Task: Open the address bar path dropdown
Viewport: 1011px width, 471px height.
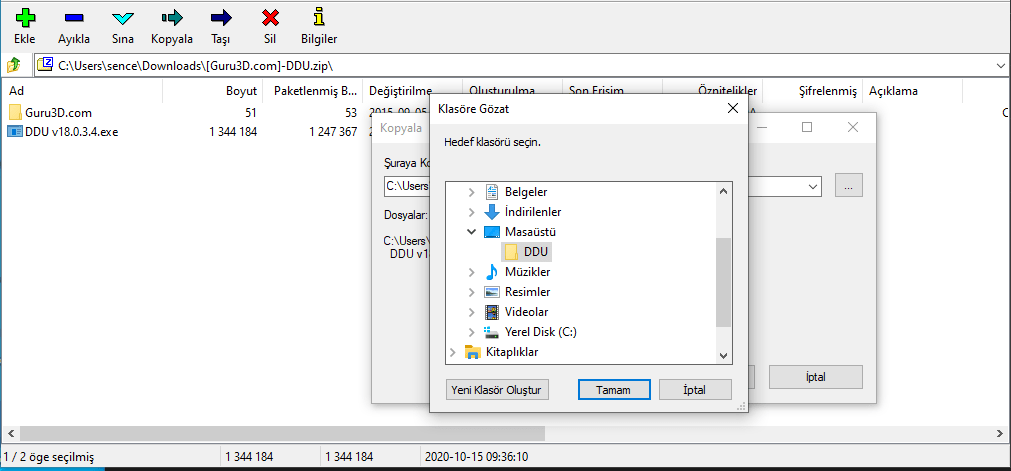Action: tap(1001, 65)
